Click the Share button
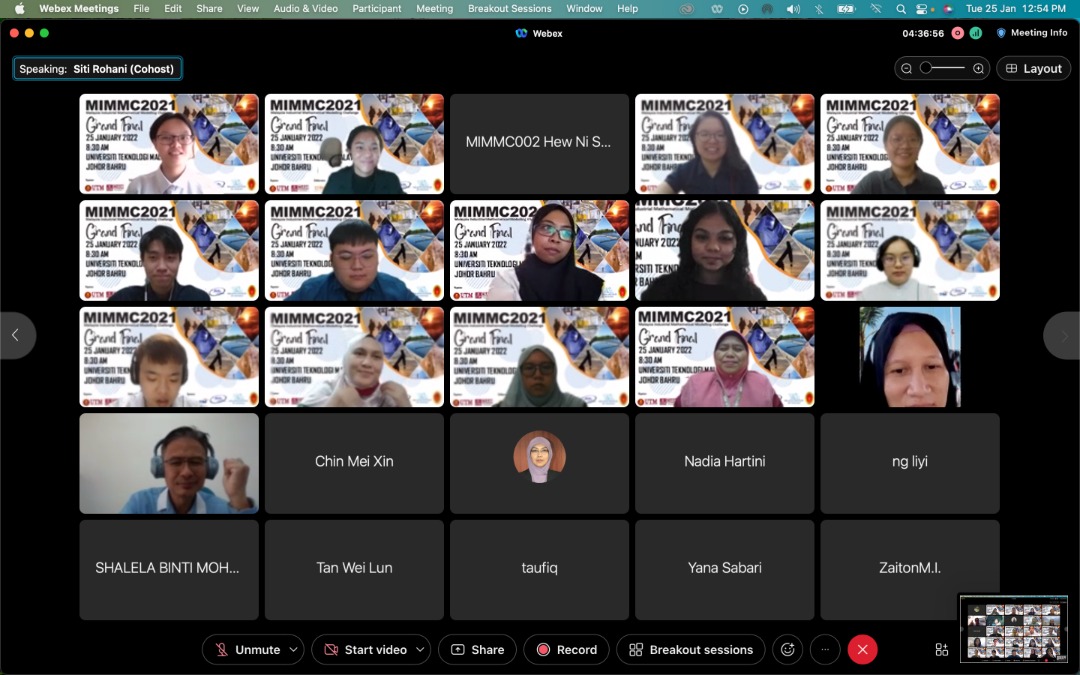 tap(477, 650)
